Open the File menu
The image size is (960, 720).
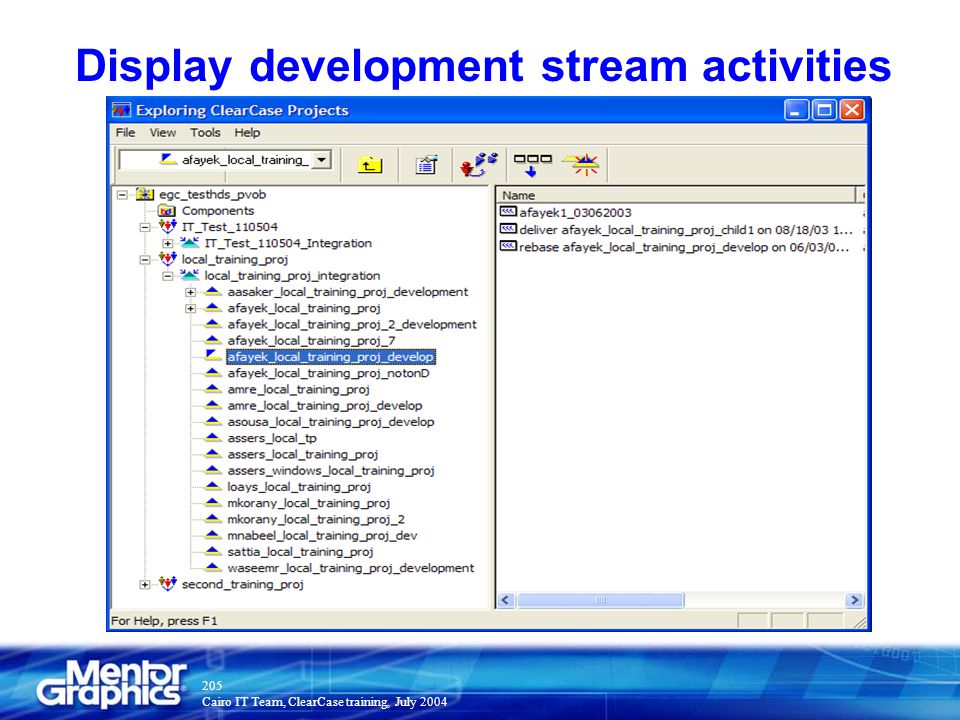(126, 133)
